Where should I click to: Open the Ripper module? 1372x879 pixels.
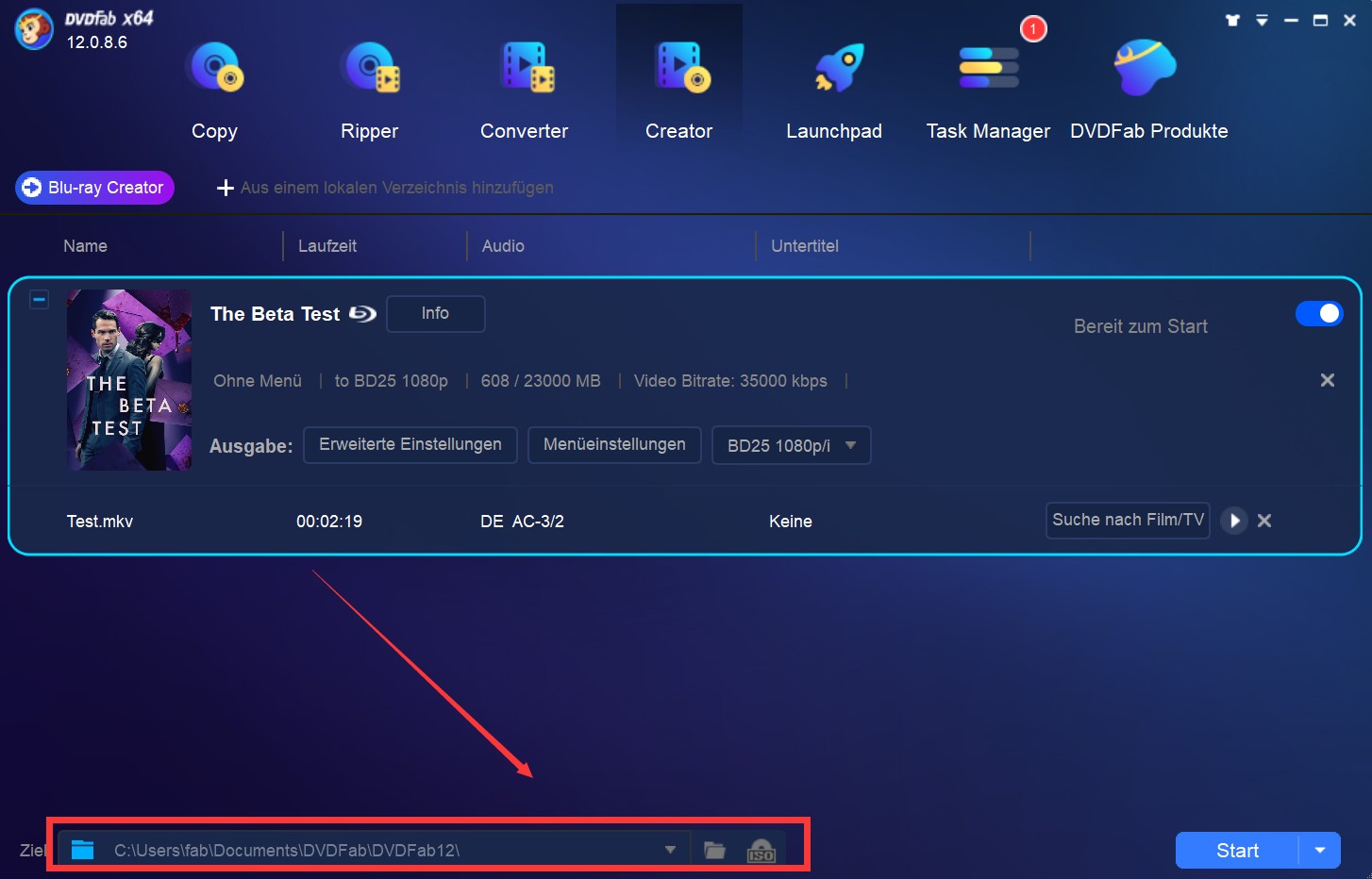(369, 91)
